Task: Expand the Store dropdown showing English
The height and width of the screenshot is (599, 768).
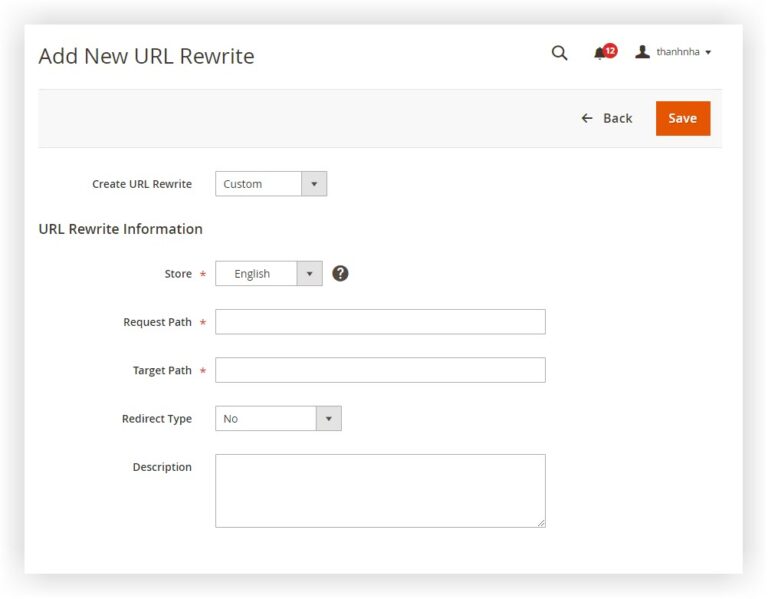Action: [268, 274]
